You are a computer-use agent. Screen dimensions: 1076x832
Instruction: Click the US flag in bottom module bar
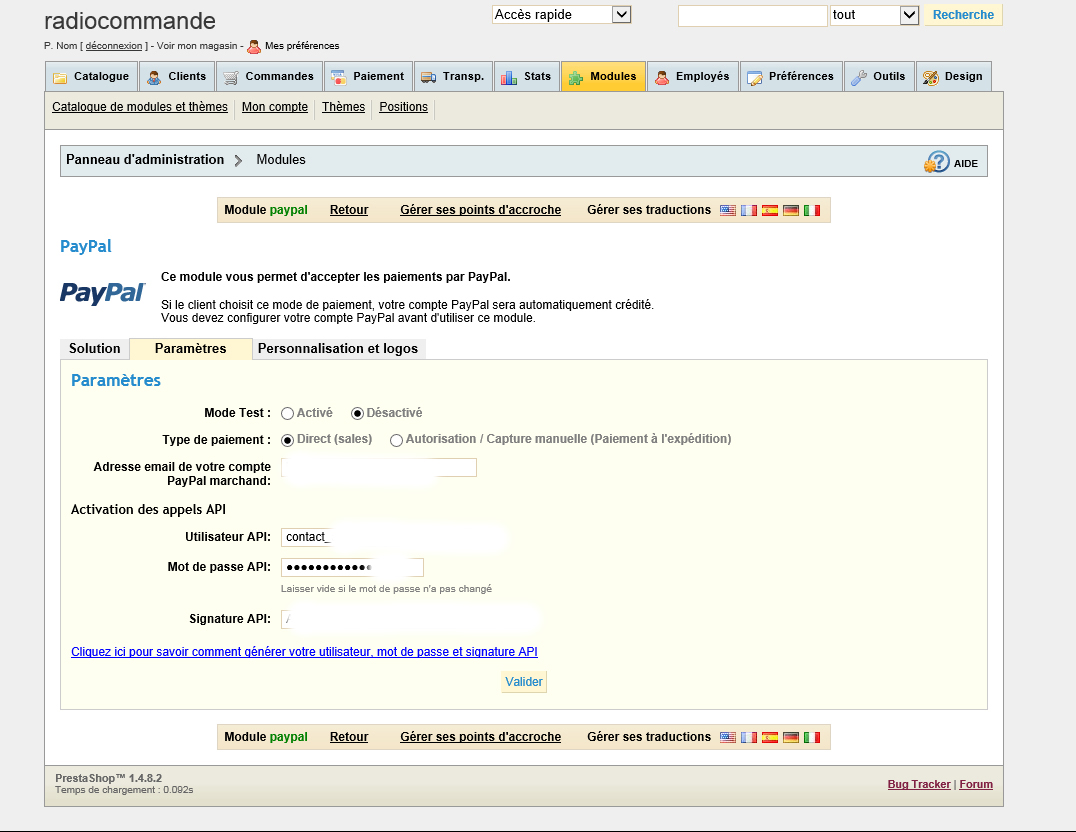pyautogui.click(x=728, y=737)
